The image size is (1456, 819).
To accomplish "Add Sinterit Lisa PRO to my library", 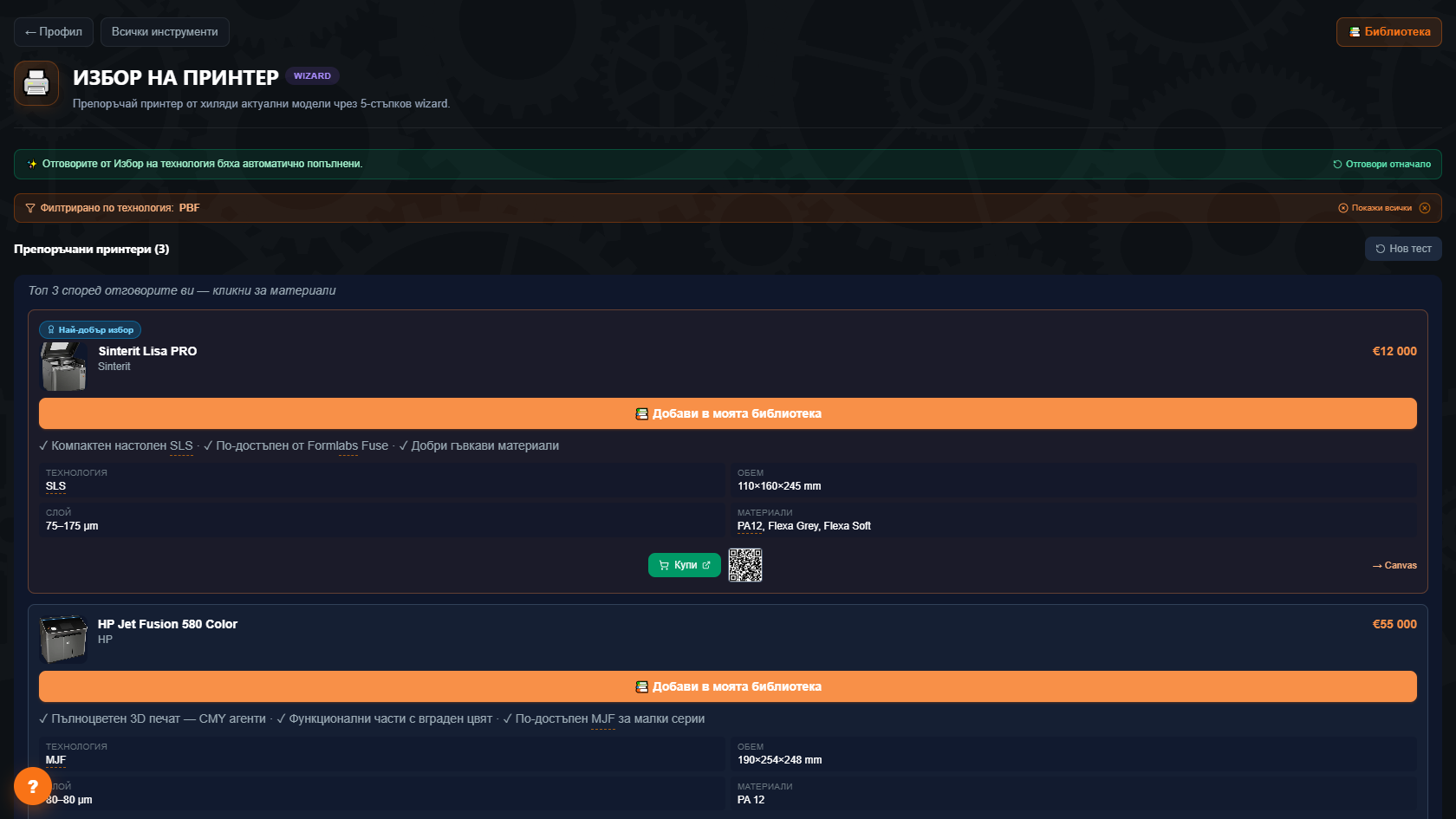I will click(728, 413).
